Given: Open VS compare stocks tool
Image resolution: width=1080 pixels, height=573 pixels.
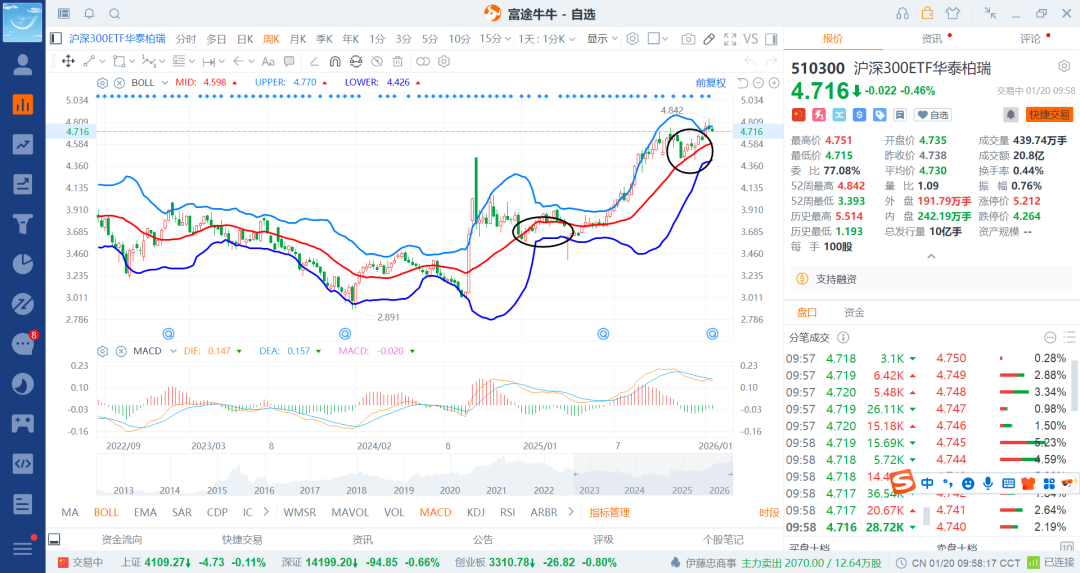Looking at the screenshot, I should click(x=751, y=39).
